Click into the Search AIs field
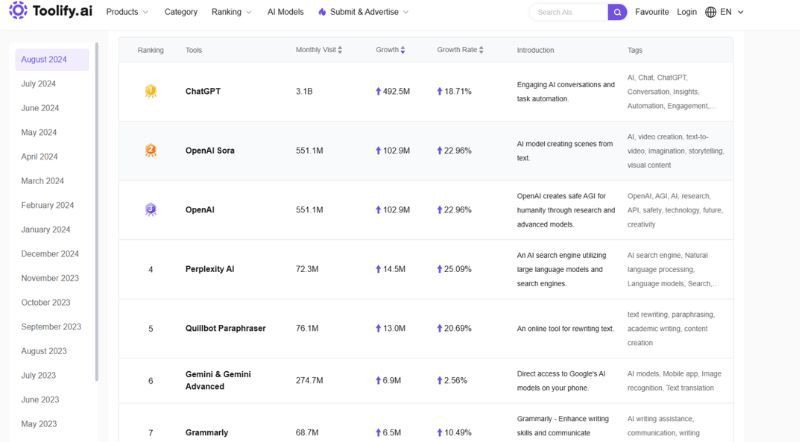This screenshot has width=800, height=442. [x=569, y=12]
